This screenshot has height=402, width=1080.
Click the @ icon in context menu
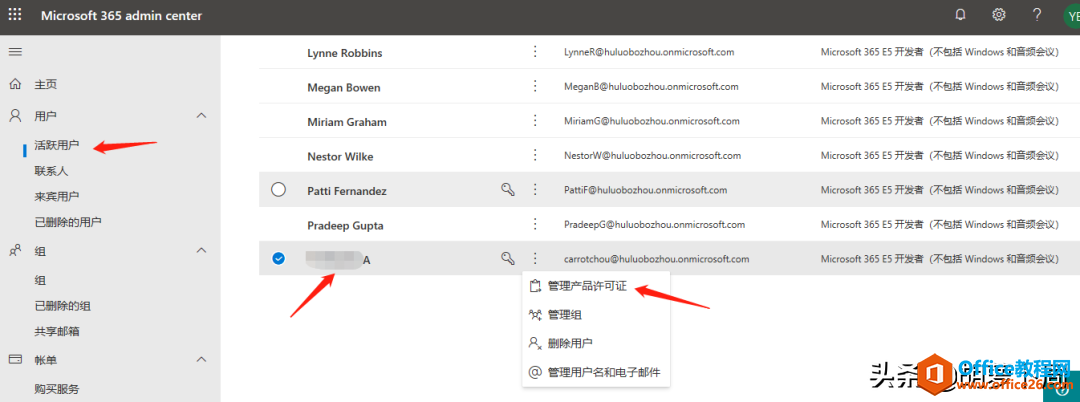coord(535,372)
